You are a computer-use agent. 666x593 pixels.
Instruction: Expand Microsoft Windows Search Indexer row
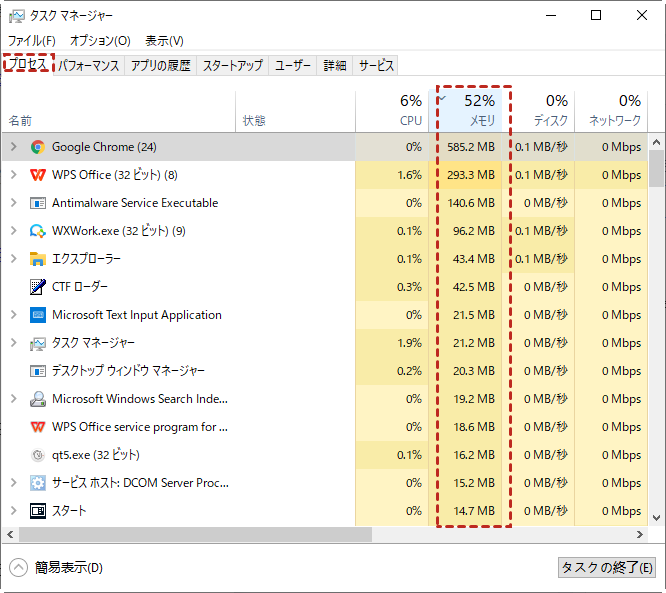14,399
